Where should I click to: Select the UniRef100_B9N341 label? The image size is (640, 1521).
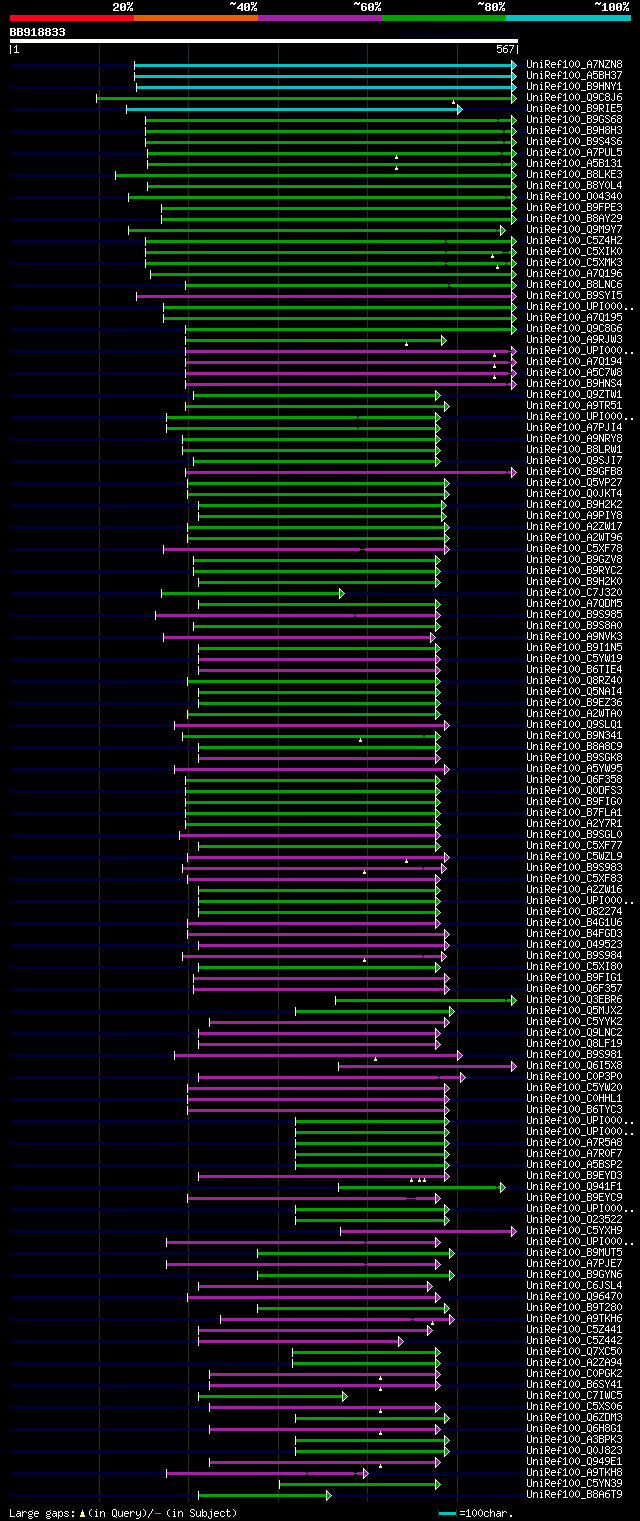[574, 735]
